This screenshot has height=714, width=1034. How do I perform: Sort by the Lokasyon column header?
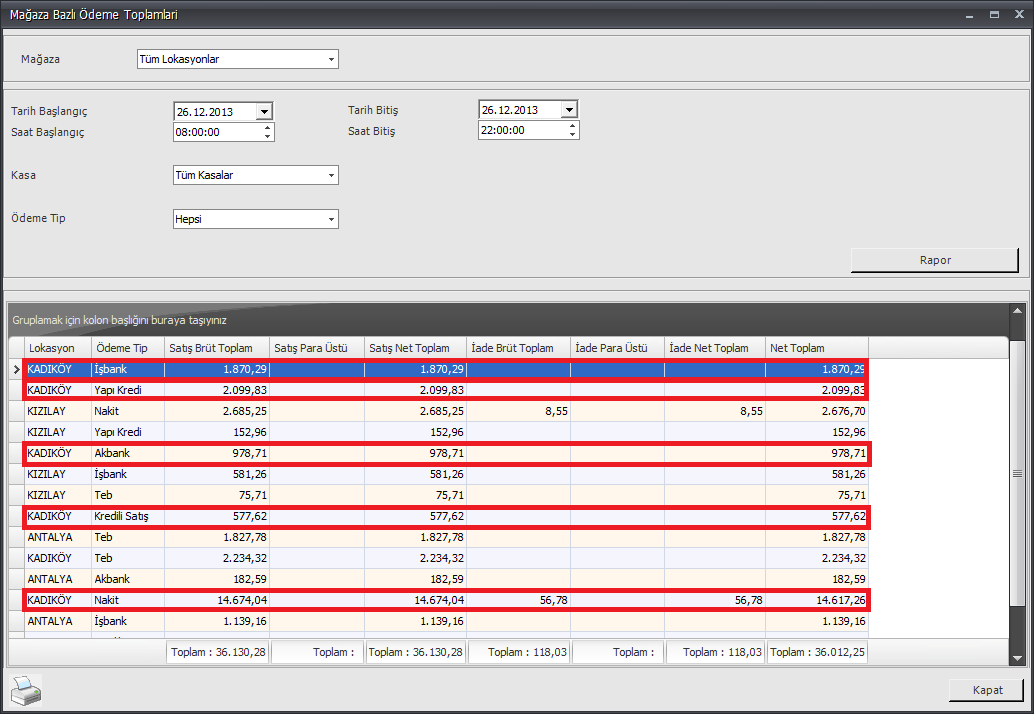(58, 348)
